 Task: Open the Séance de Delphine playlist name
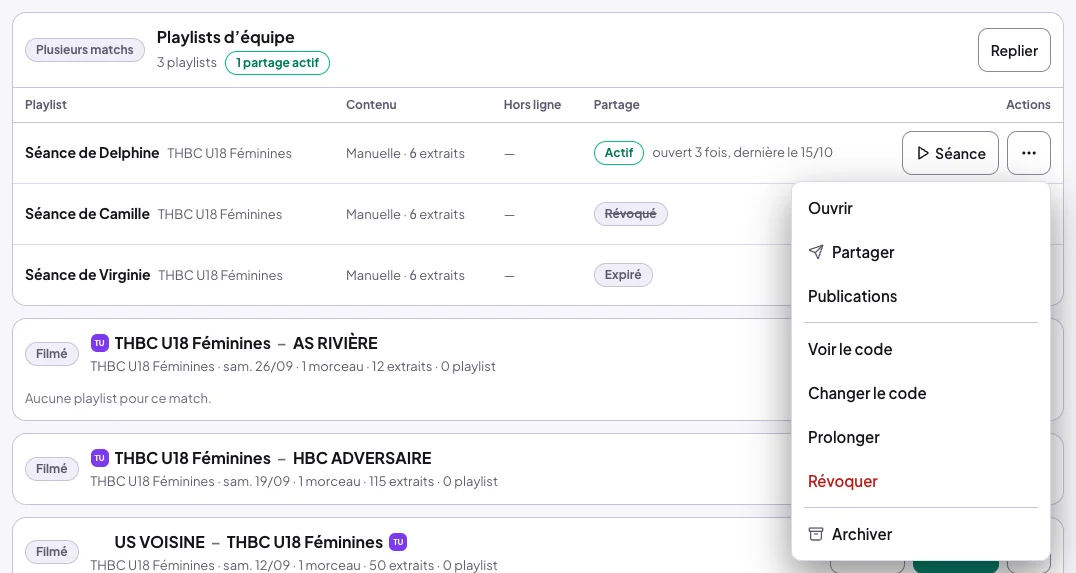click(92, 153)
